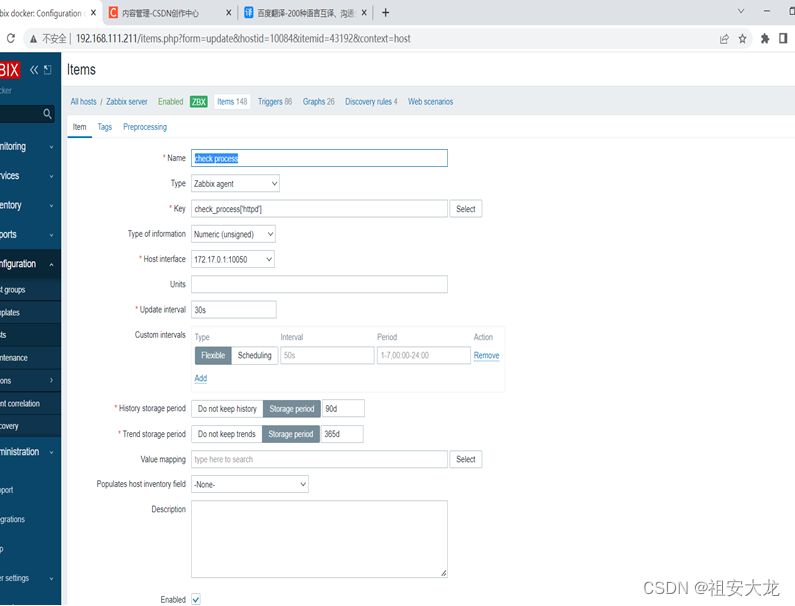Viewport: 795px width, 606px height.
Task: Open the Items 148 link
Action: point(232,101)
